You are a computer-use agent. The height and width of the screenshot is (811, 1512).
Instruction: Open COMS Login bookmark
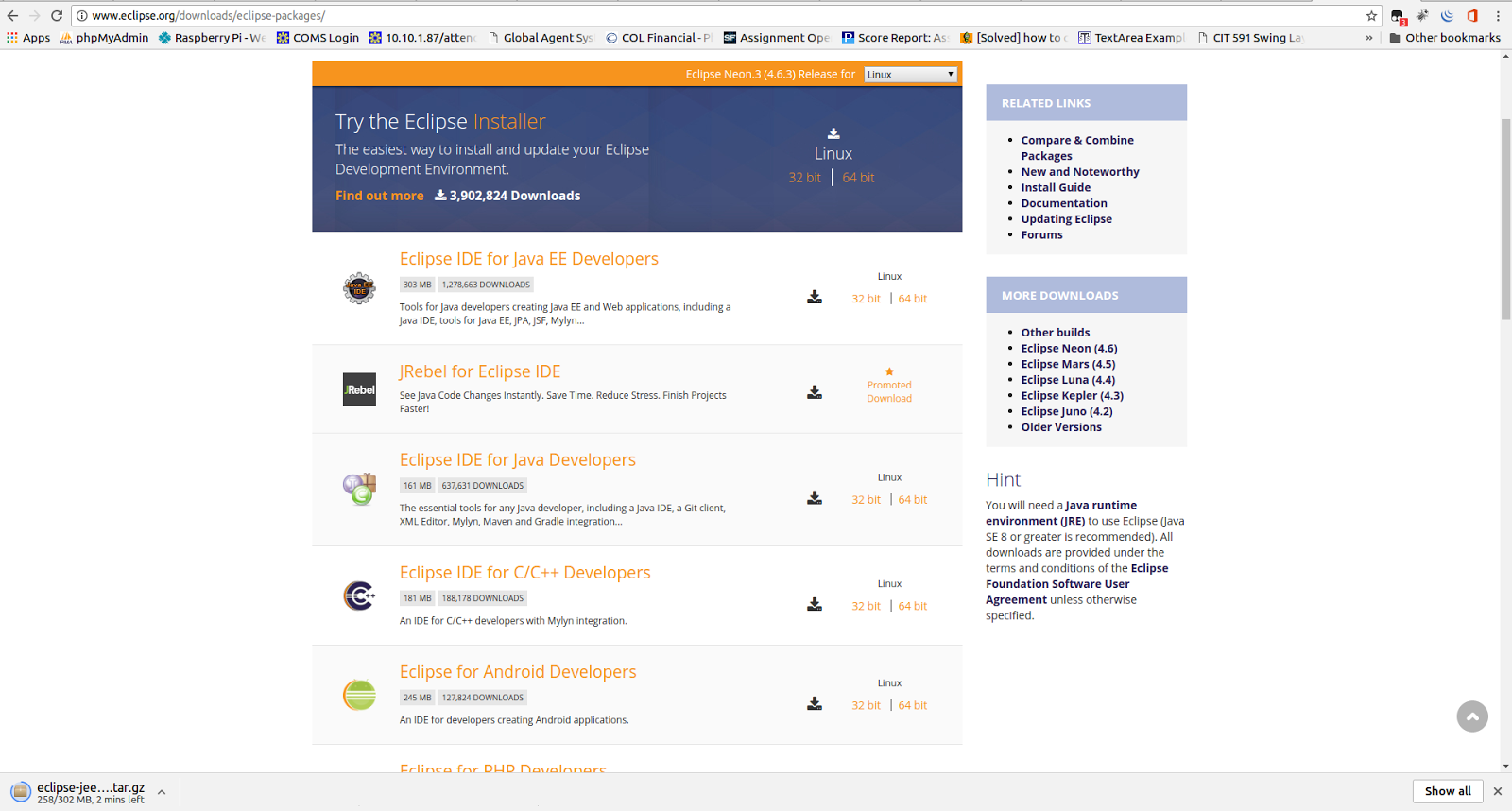pyautogui.click(x=318, y=38)
